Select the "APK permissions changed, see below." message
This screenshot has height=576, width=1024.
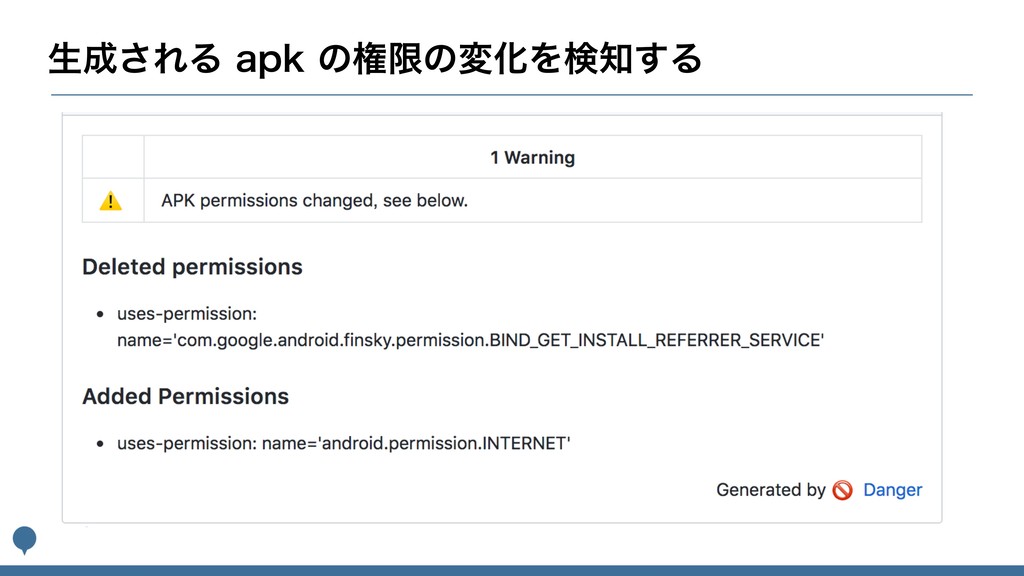pos(314,201)
